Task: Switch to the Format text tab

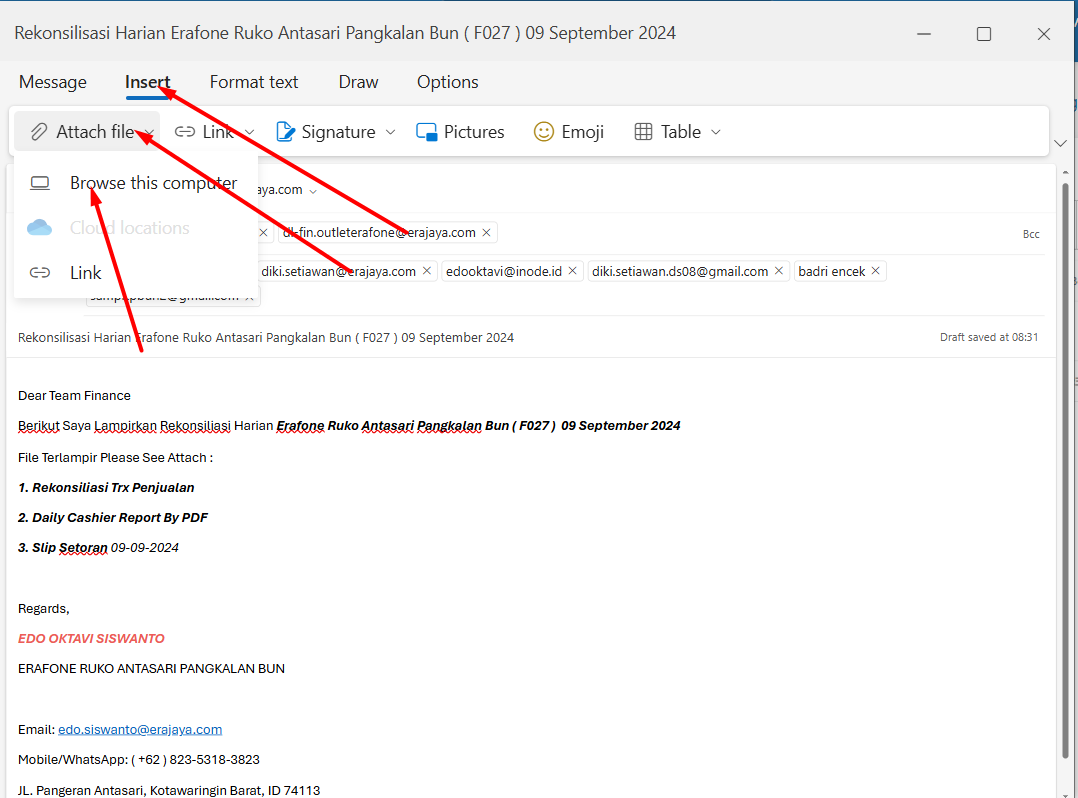Action: pos(254,82)
